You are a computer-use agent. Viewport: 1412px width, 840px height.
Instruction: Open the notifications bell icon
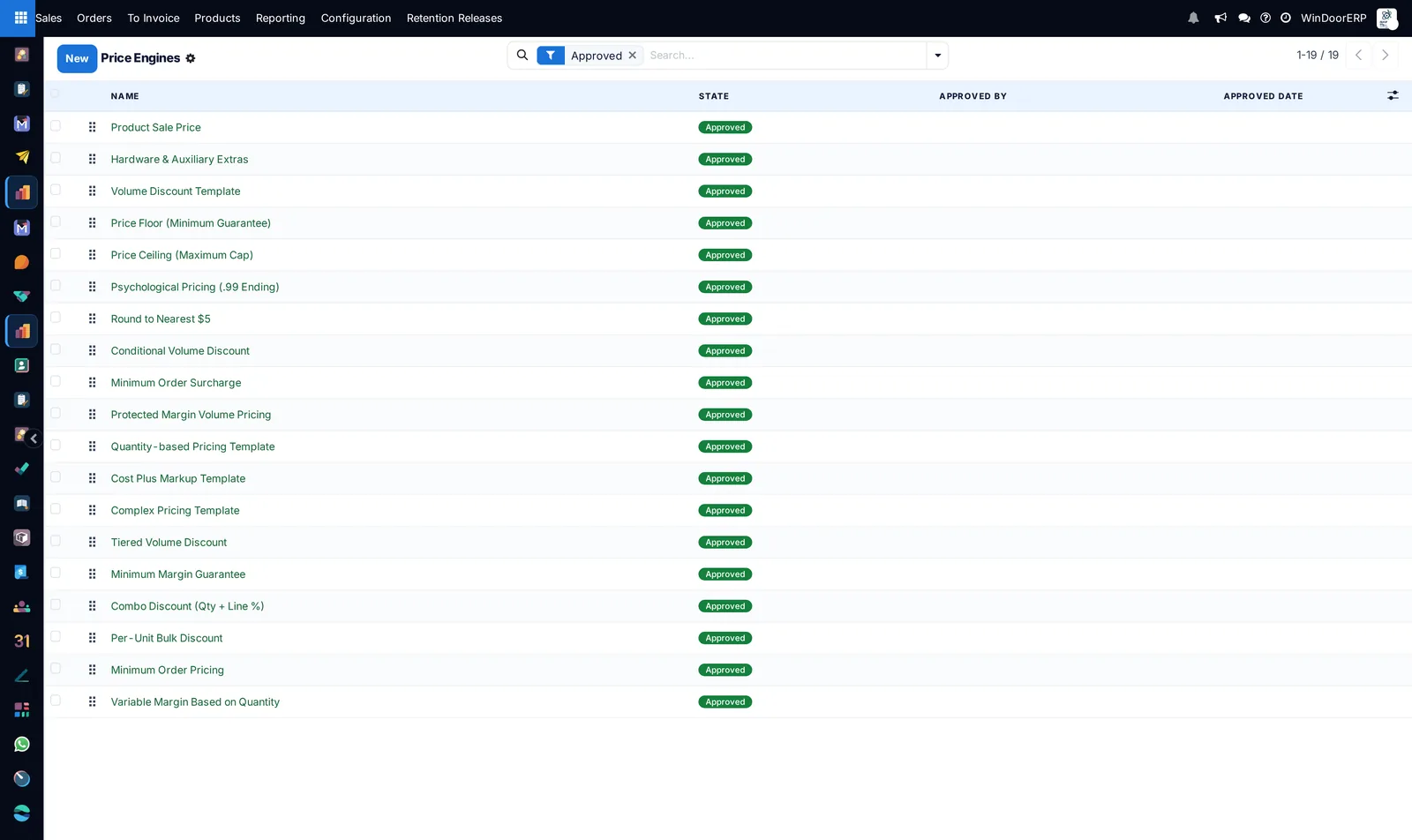(1193, 18)
